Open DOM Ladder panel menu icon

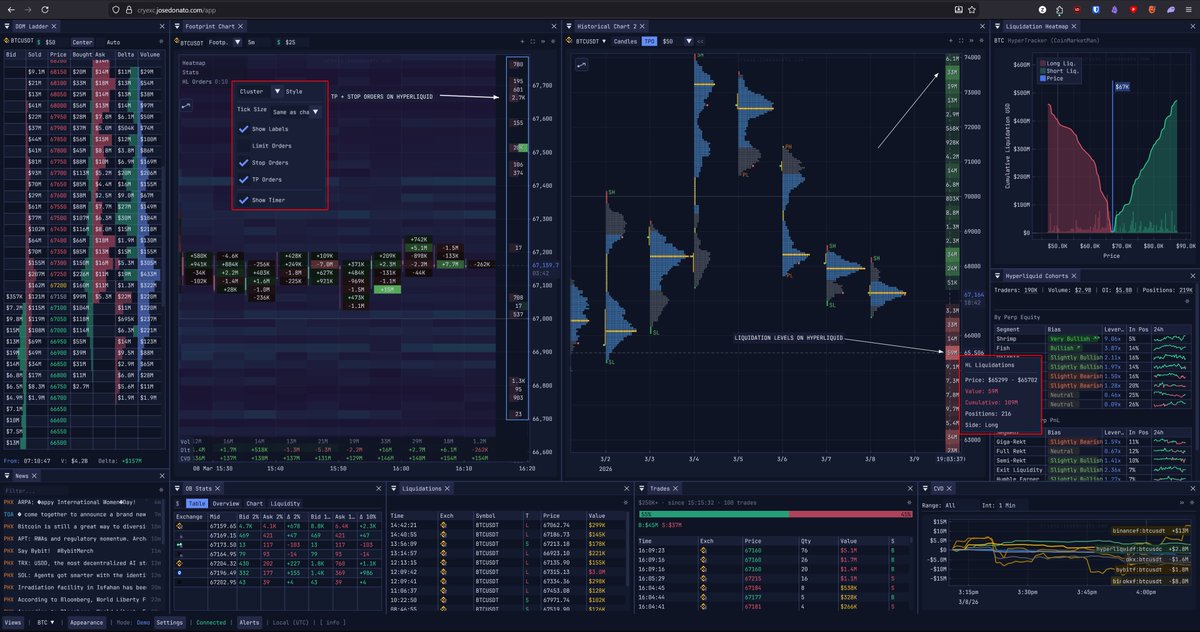(x=7, y=26)
